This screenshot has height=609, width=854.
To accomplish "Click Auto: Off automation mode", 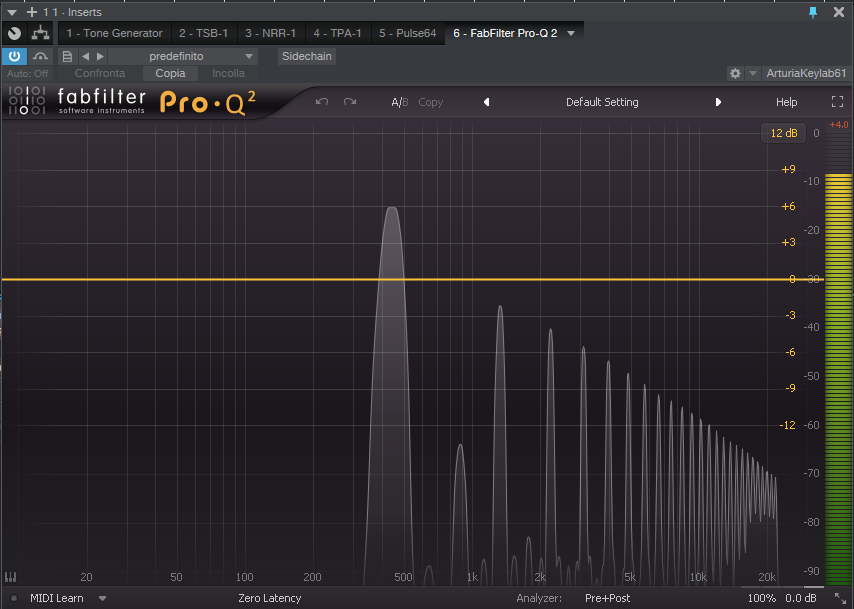I will (x=27, y=74).
